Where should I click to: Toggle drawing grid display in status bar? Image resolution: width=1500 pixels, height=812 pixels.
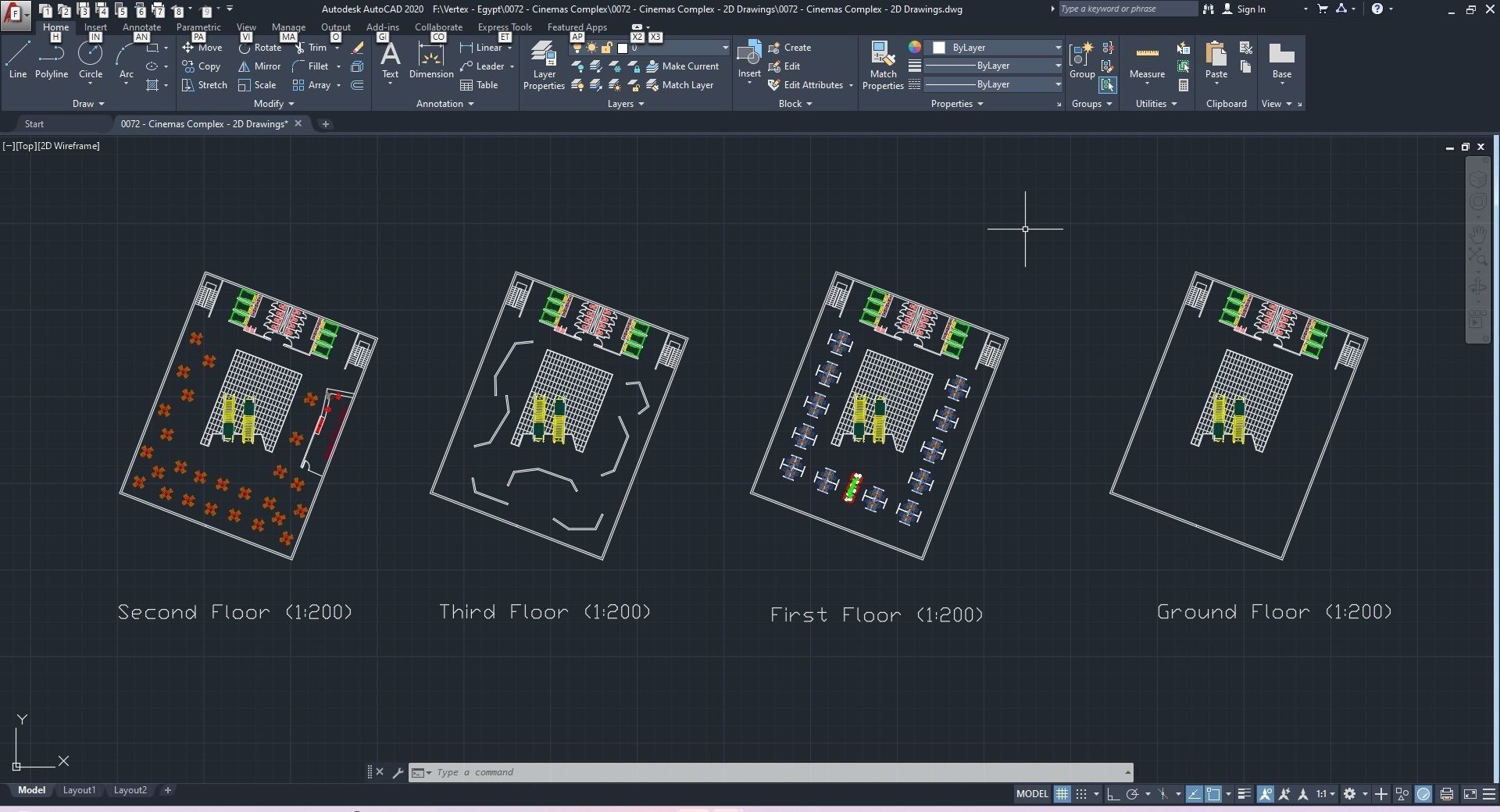click(x=1062, y=794)
